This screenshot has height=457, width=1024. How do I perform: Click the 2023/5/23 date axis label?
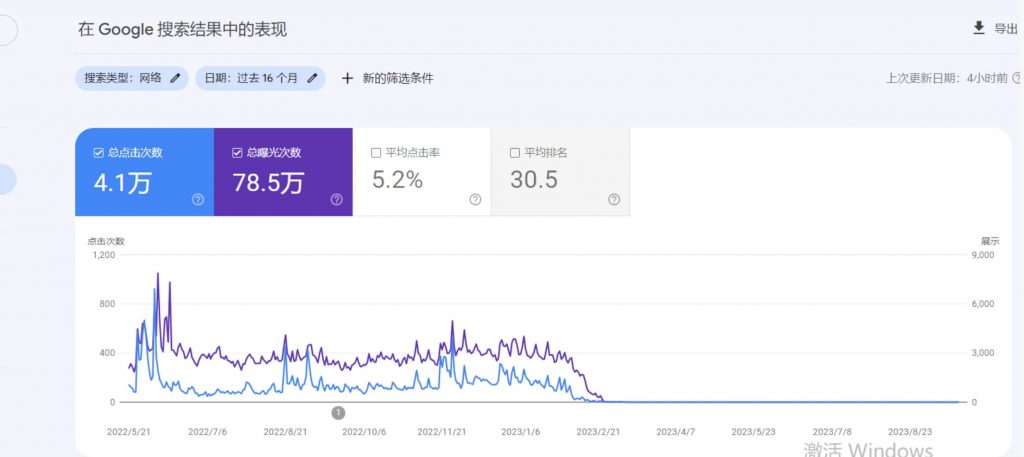pyautogui.click(x=752, y=432)
